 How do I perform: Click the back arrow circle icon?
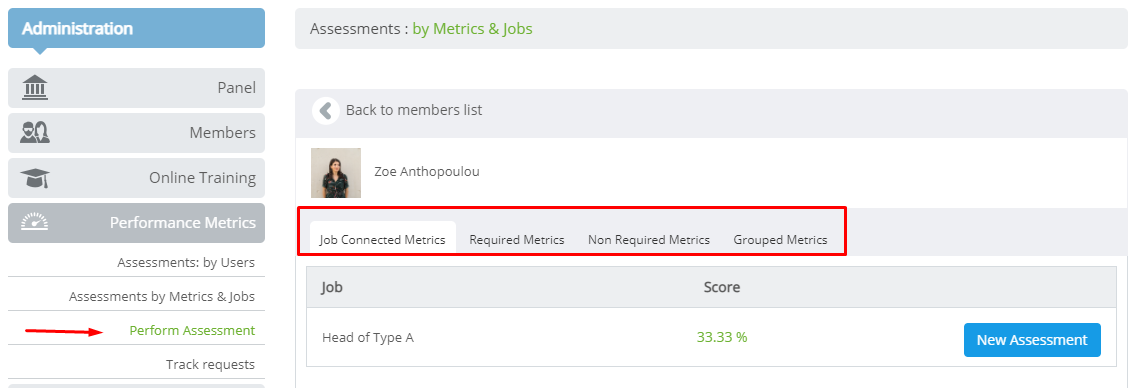click(x=326, y=111)
